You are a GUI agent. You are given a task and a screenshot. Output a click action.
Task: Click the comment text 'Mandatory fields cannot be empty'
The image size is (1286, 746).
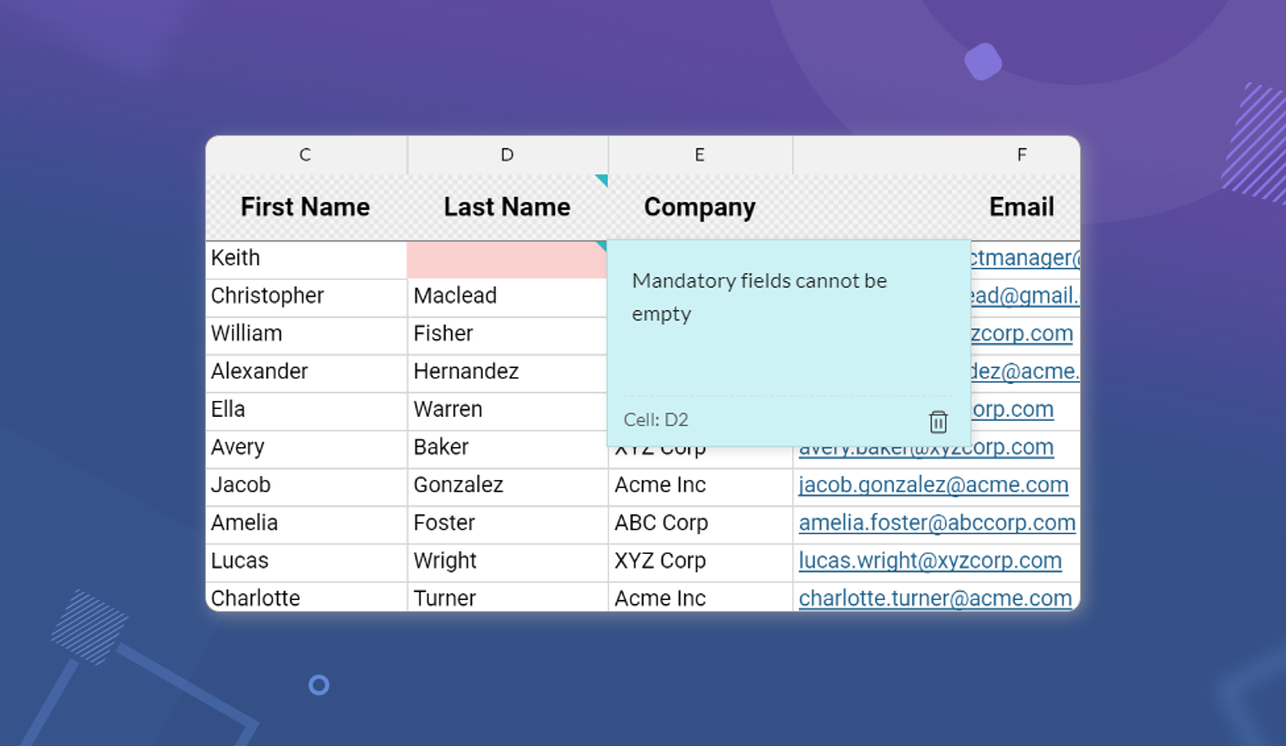[x=759, y=297]
